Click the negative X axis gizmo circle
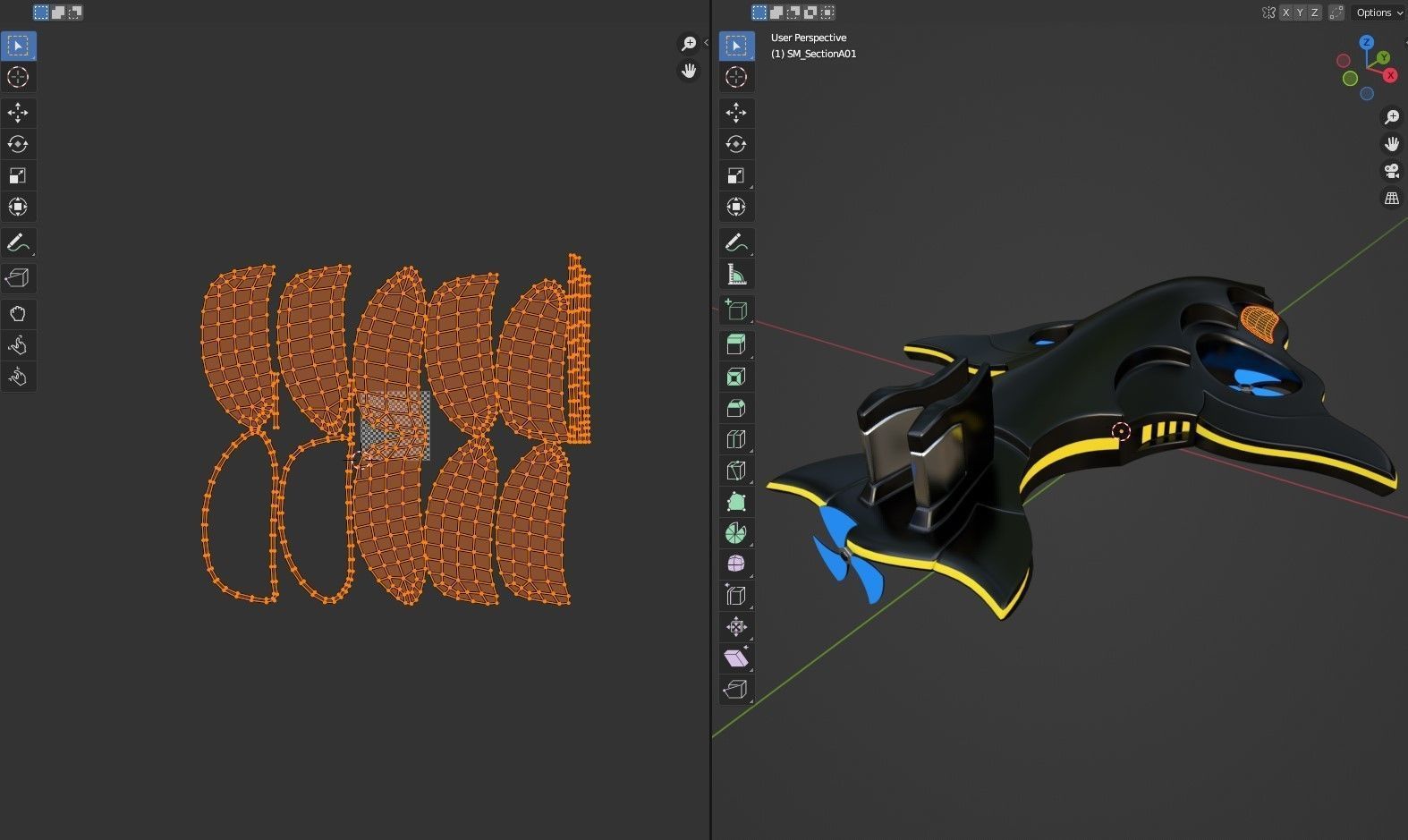The width and height of the screenshot is (1408, 840). click(1344, 61)
